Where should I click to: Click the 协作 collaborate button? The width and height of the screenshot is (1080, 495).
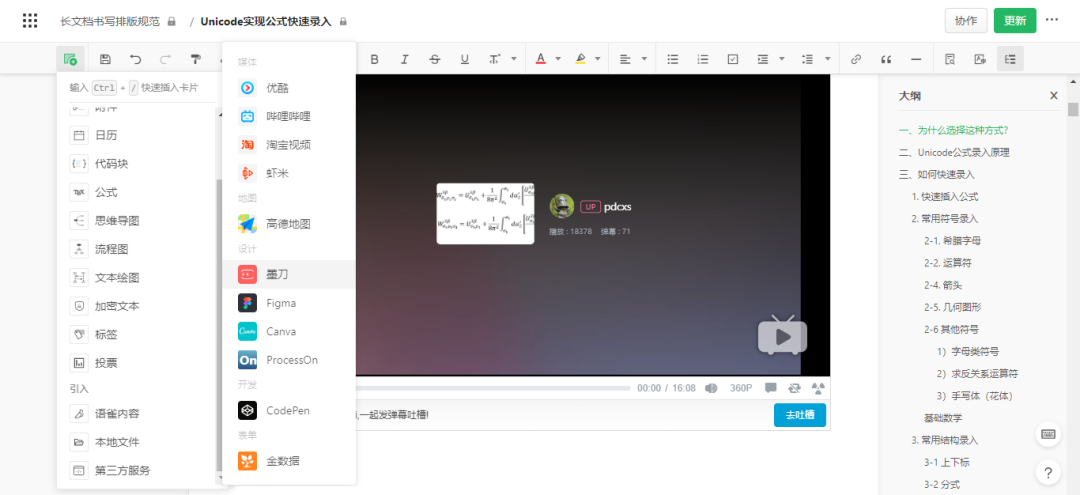(x=966, y=21)
